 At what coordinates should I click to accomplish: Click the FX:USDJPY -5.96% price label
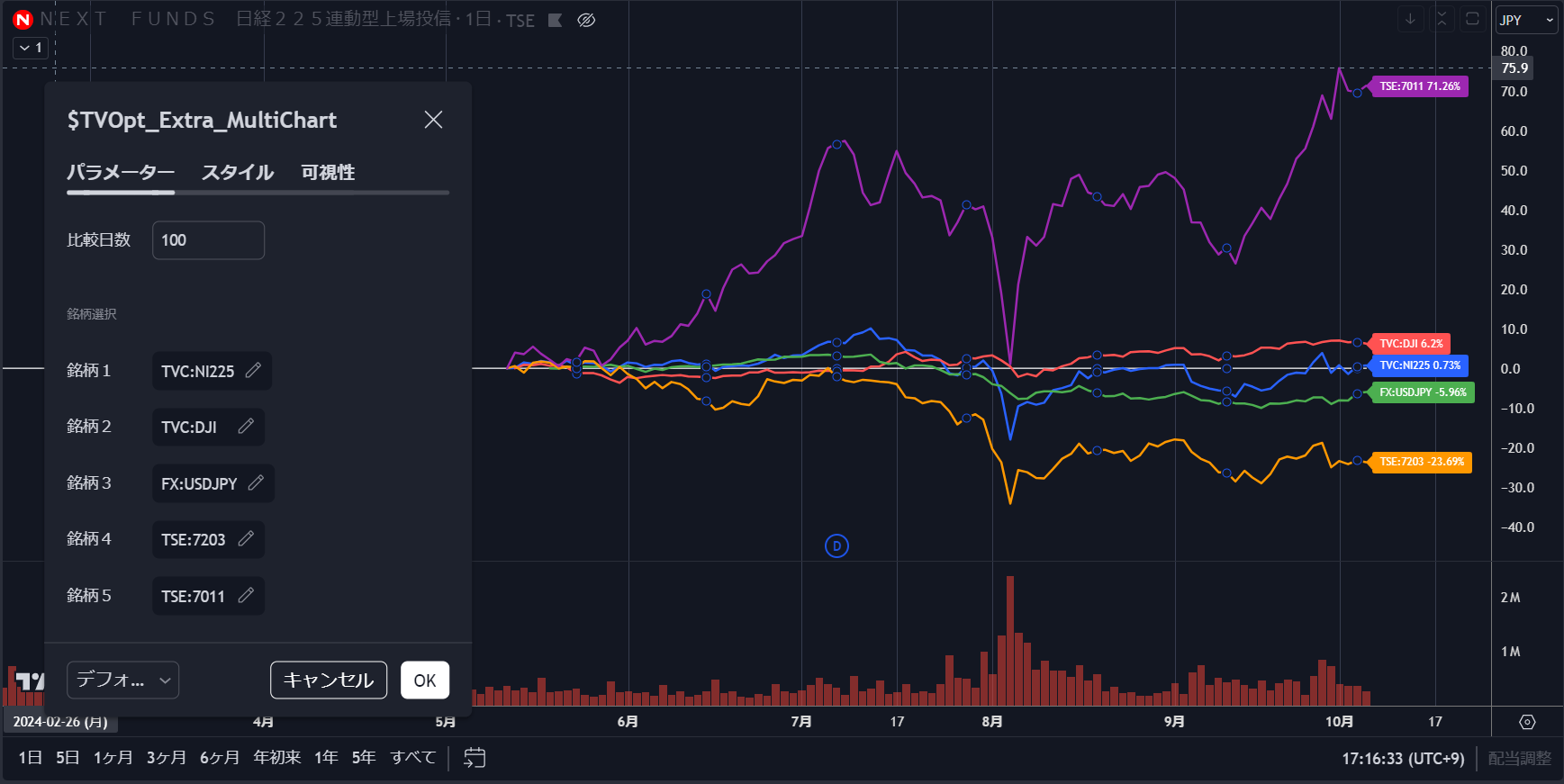(1423, 392)
